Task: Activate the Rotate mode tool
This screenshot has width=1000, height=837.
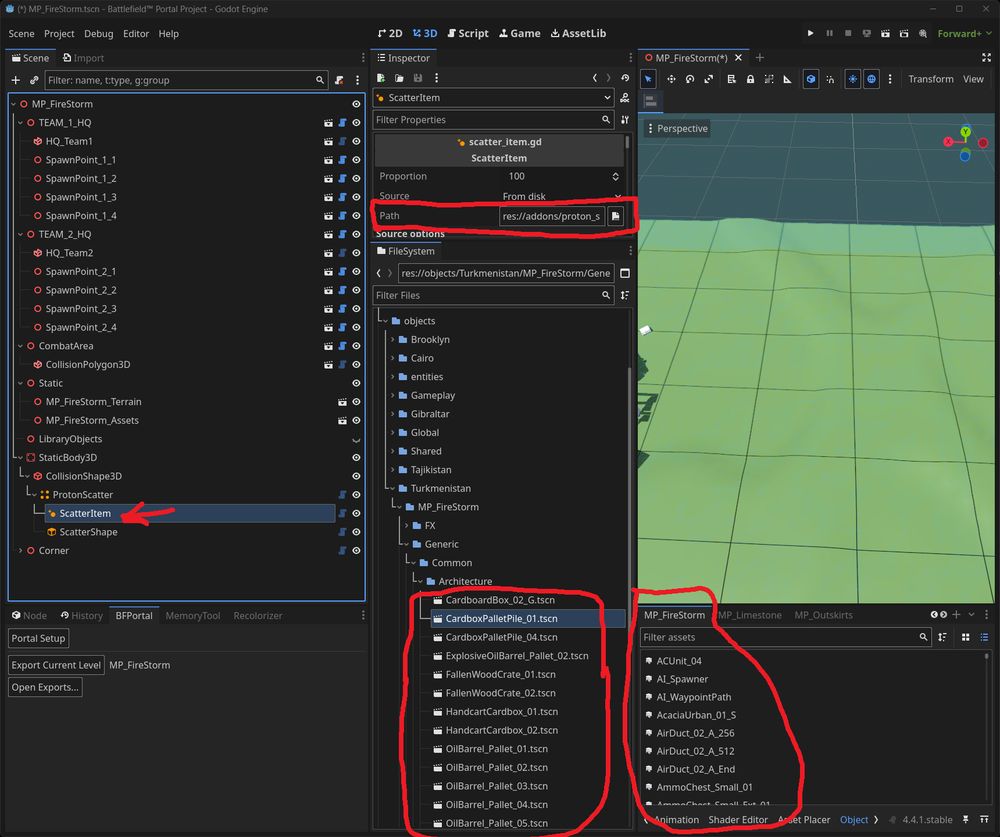Action: tap(689, 79)
